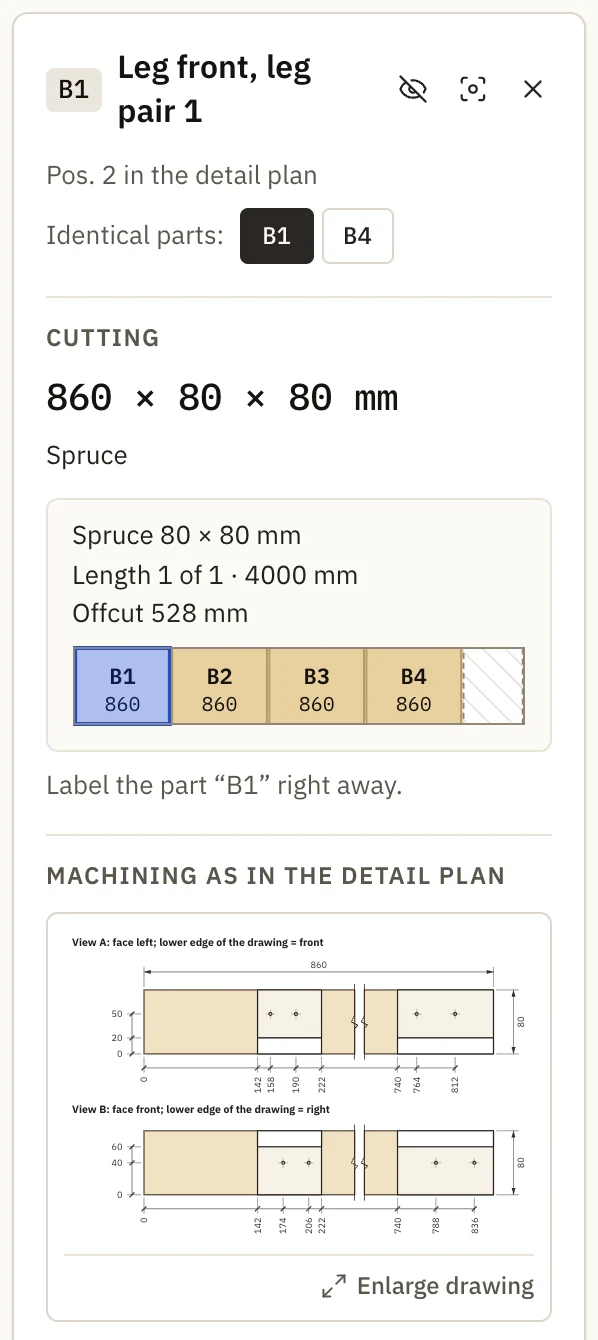Image resolution: width=598 pixels, height=1340 pixels.
Task: Open the View B drawing thumbnail
Action: tap(299, 1168)
